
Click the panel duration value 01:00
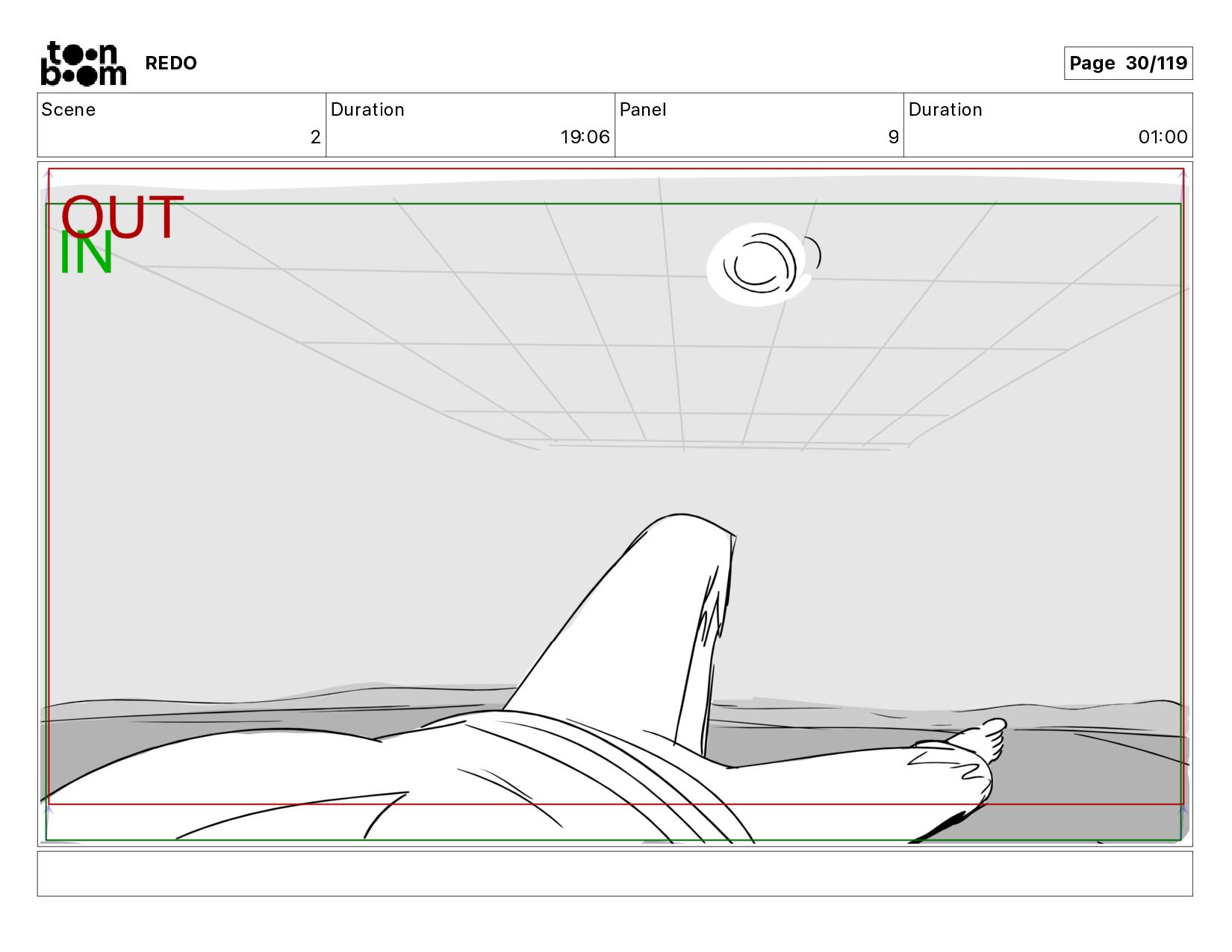tap(1163, 137)
